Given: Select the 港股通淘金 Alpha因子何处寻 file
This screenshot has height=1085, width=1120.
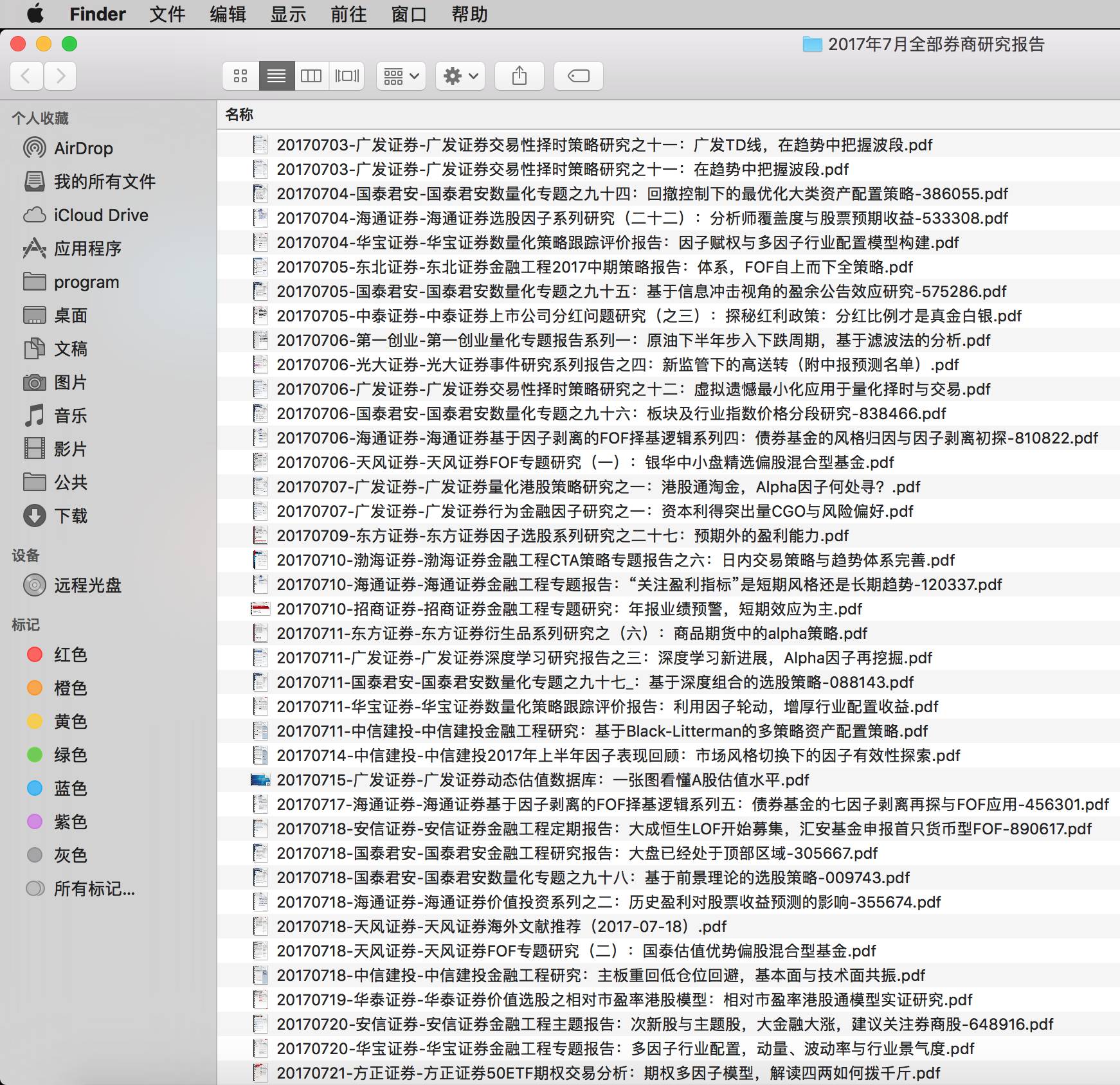Looking at the screenshot, I should pyautogui.click(x=669, y=487).
